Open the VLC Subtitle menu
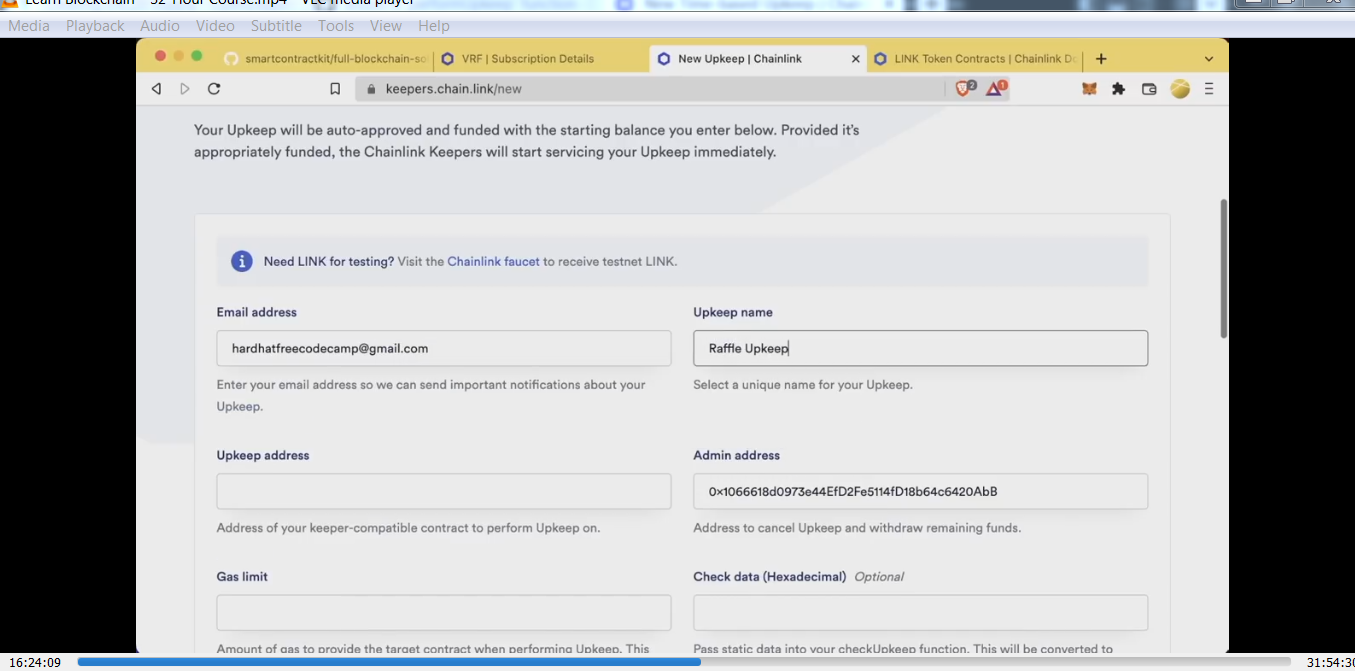Viewport: 1355px width, 671px height. tap(276, 25)
